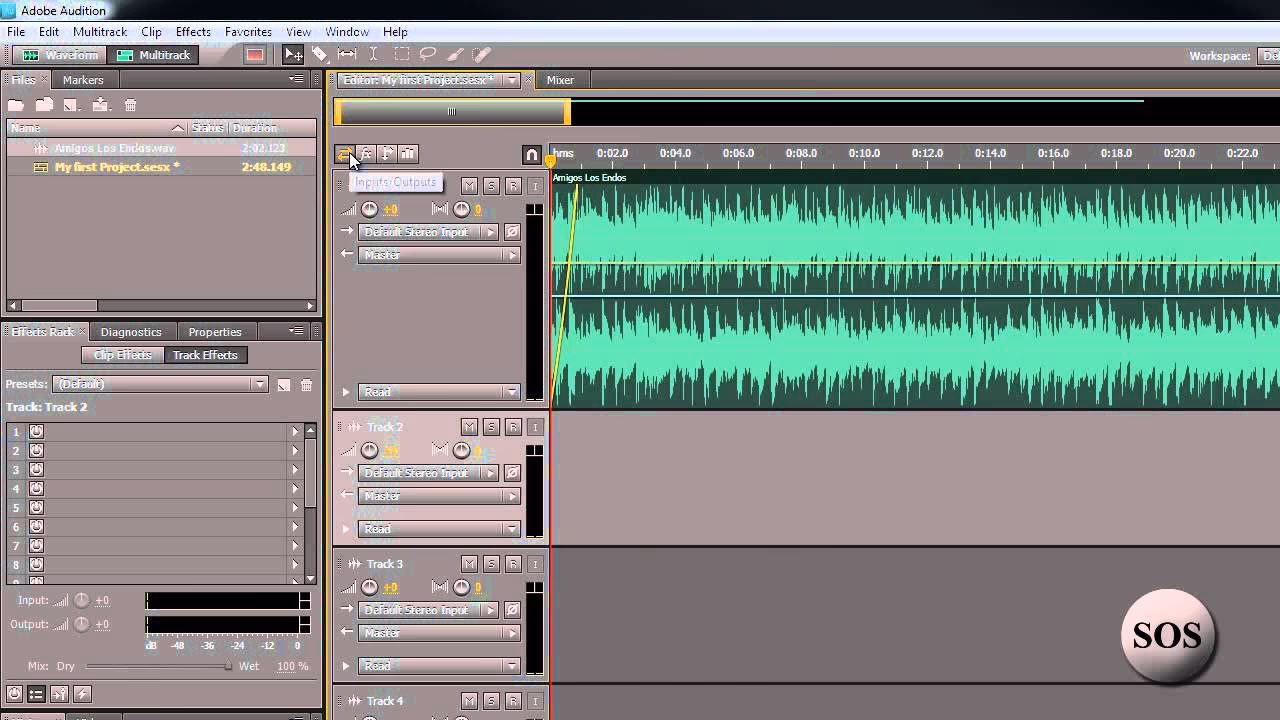Open the Diagnostics tab
Screen dimensions: 1280x720
[x=131, y=332]
